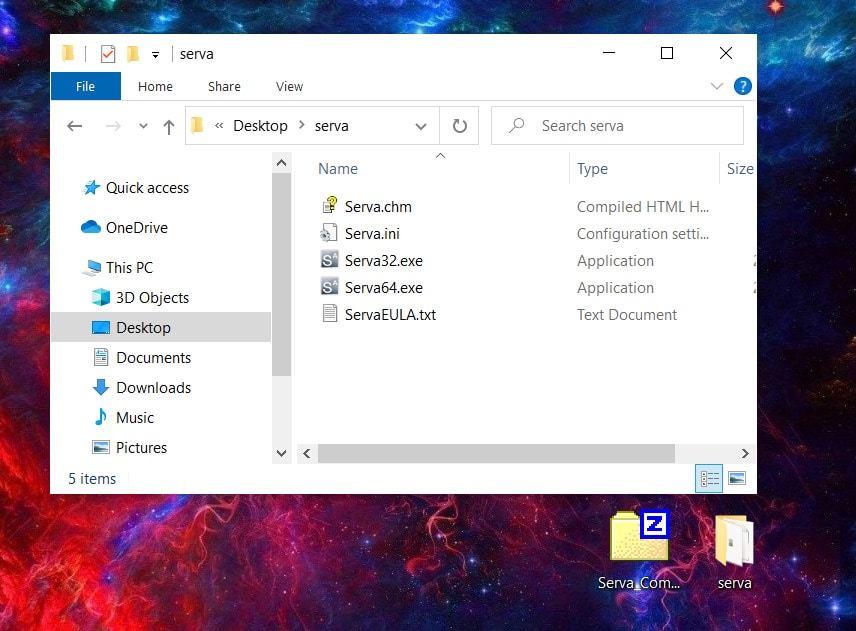Click the 'Compiled HTML H...' type cell

coord(643,206)
